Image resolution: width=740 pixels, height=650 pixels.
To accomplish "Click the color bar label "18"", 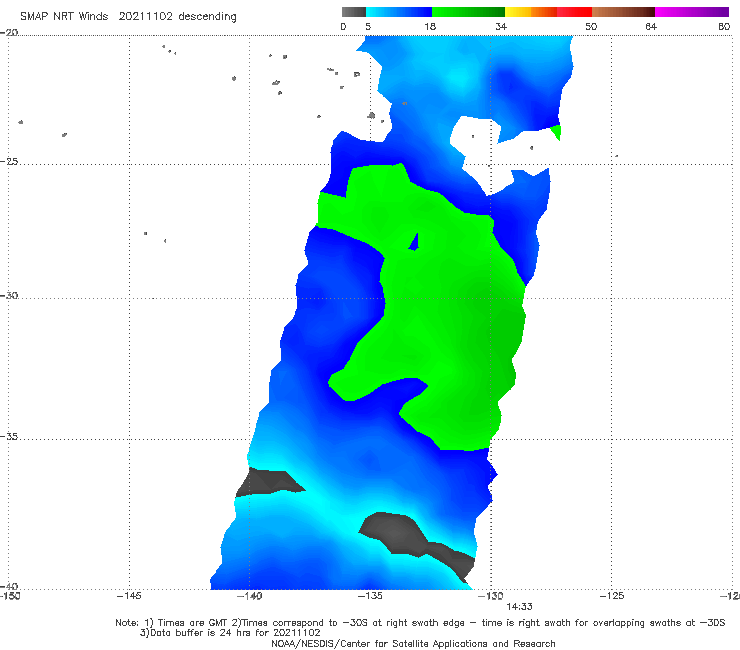I will pyautogui.click(x=430, y=26).
